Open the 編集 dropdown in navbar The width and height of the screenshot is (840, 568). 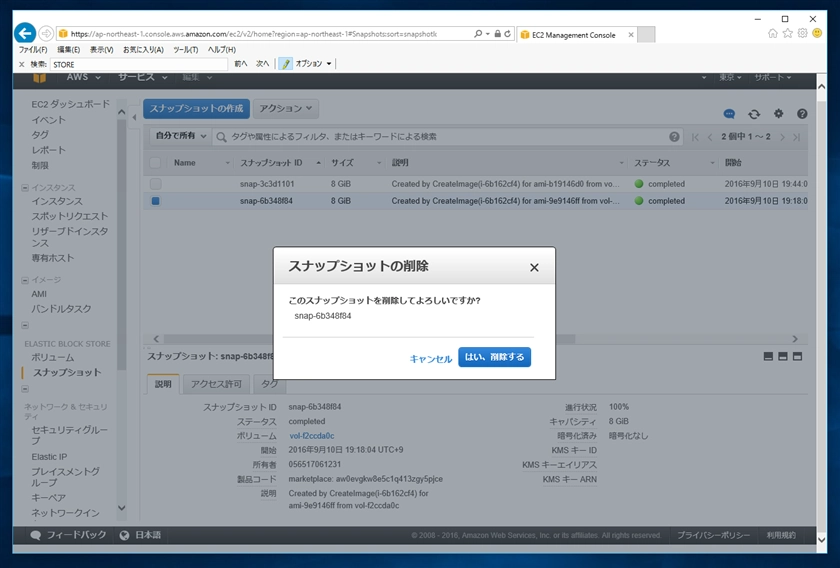(197, 78)
